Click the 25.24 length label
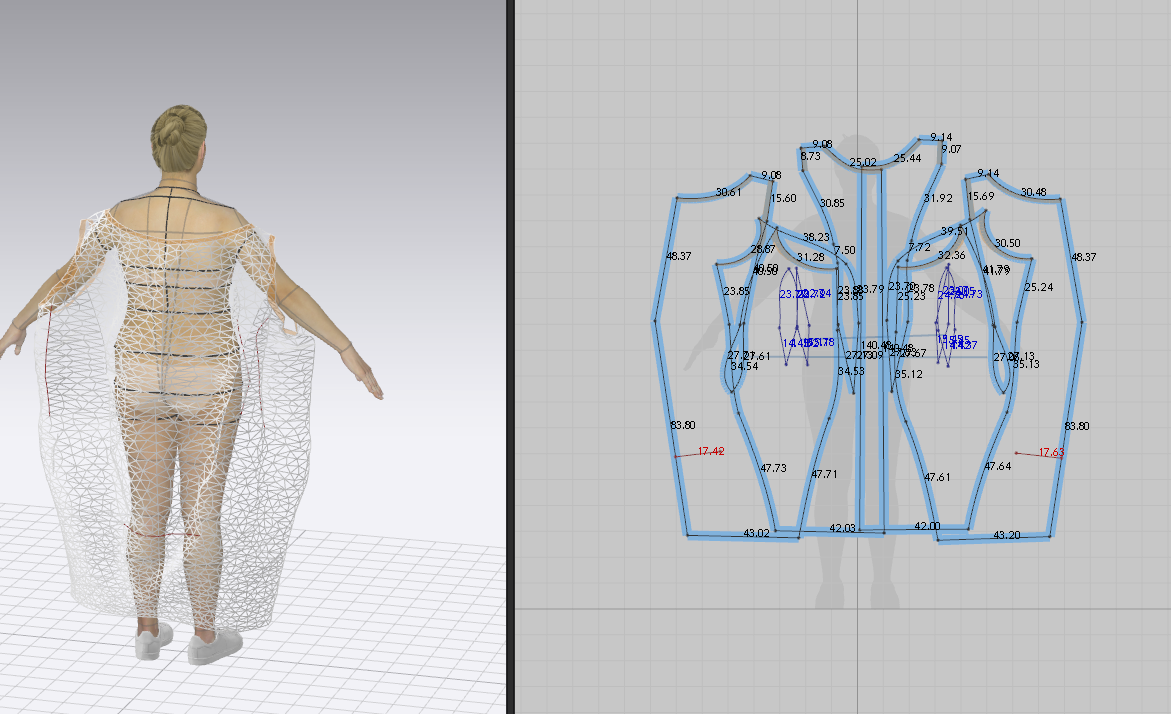 [x=1039, y=287]
